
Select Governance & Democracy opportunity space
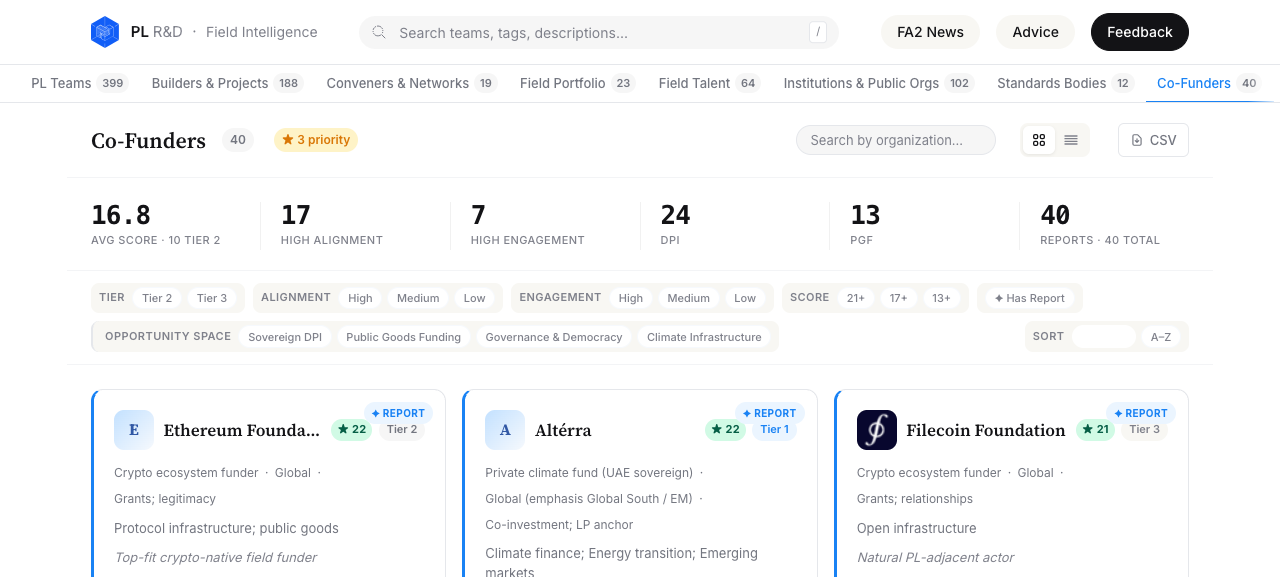click(554, 337)
